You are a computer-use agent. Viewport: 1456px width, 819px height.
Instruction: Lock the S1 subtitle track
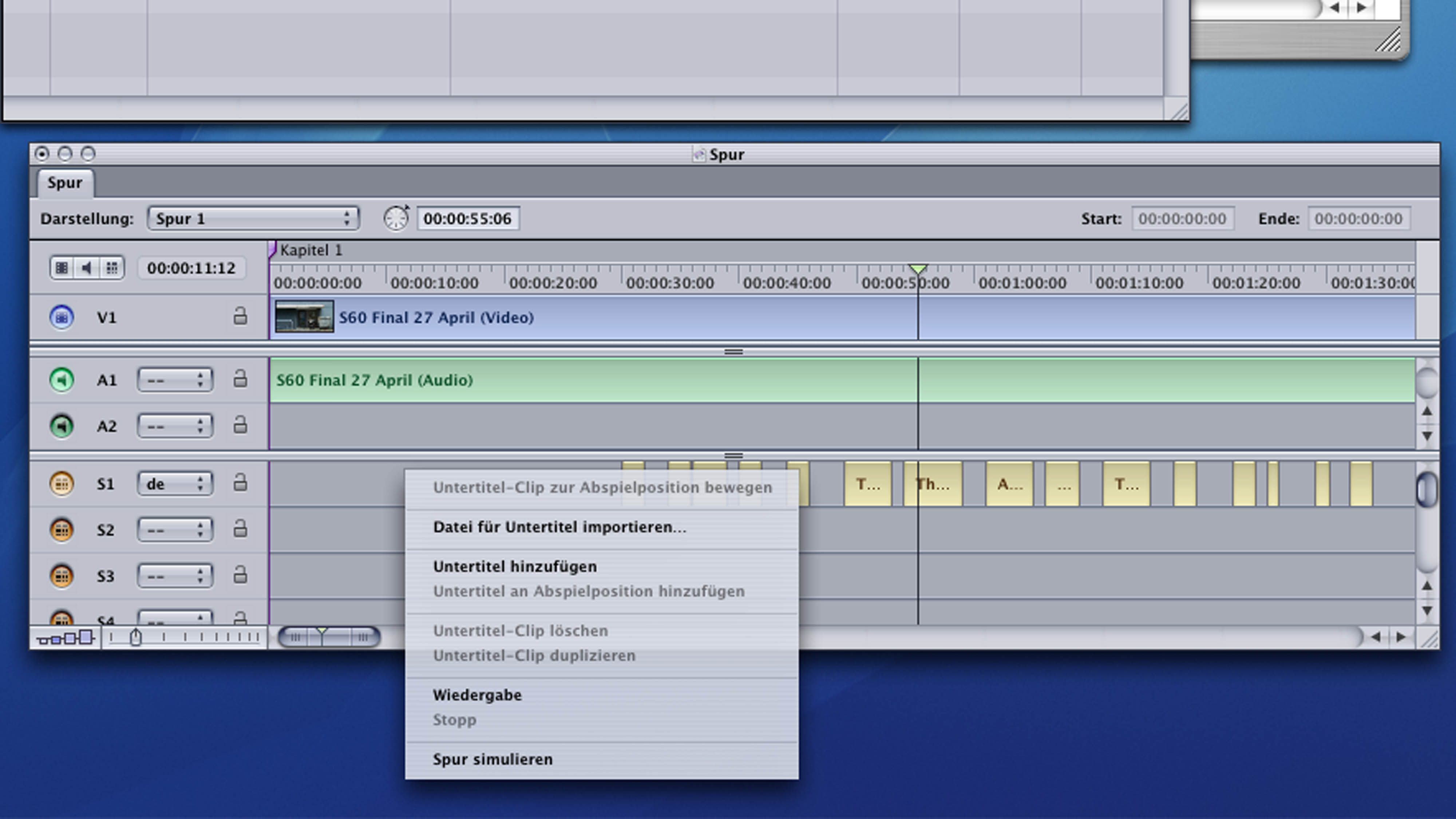point(240,483)
